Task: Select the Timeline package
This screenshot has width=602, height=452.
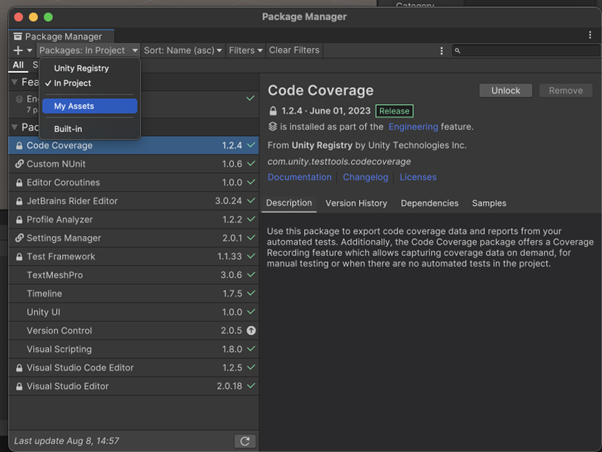Action: pos(134,293)
